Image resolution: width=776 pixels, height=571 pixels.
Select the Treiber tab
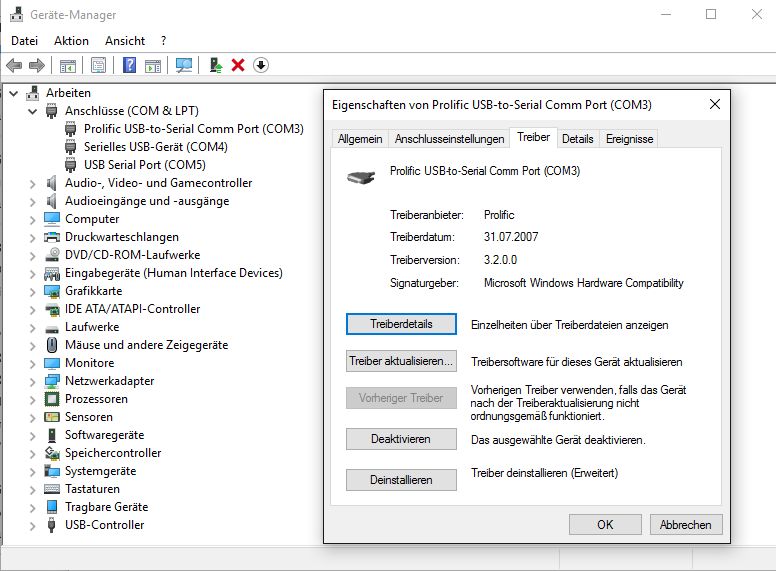tap(534, 137)
